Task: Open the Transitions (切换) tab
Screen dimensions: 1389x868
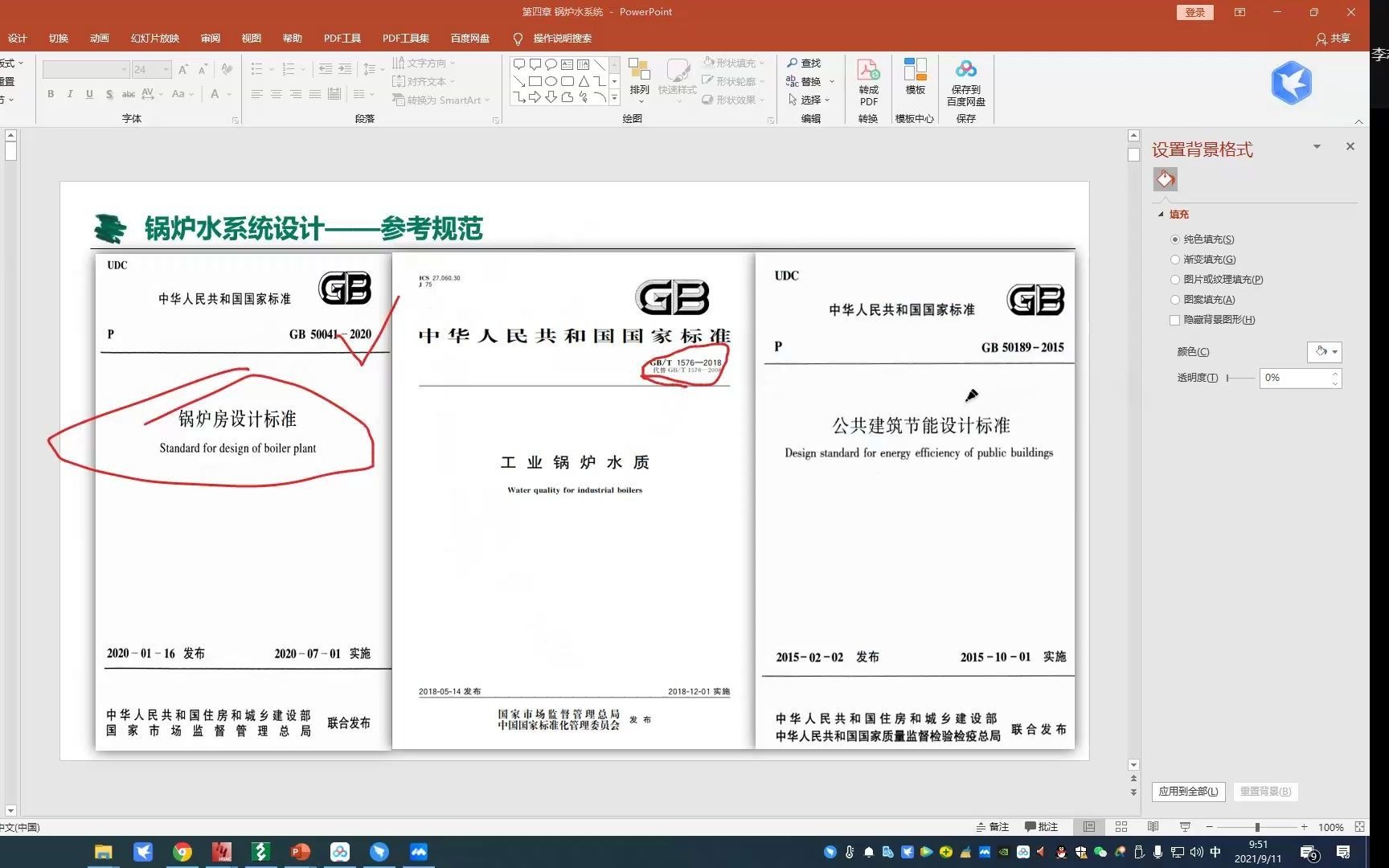Action: coord(58,38)
